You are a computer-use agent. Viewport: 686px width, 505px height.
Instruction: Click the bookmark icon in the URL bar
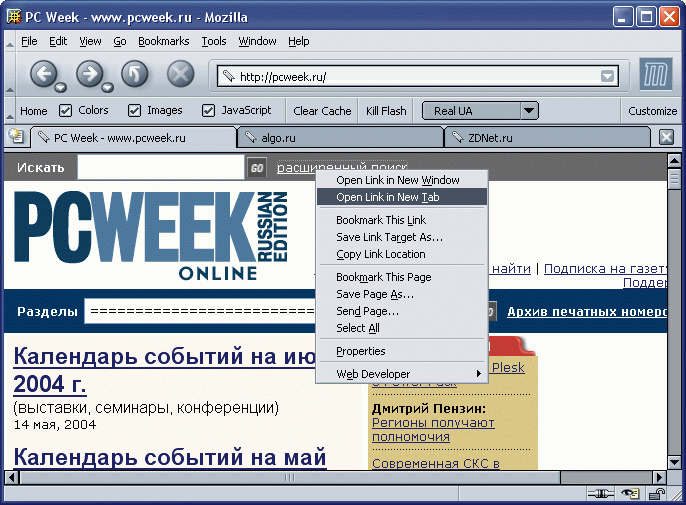228,76
